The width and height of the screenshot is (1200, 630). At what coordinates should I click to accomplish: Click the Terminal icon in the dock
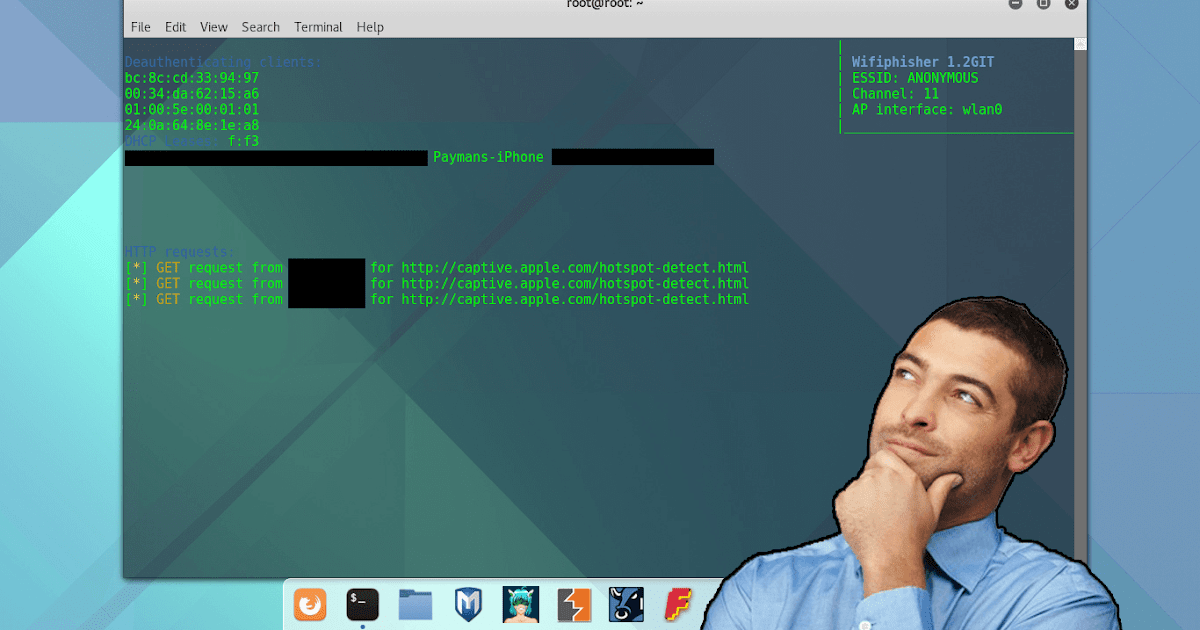(x=363, y=604)
